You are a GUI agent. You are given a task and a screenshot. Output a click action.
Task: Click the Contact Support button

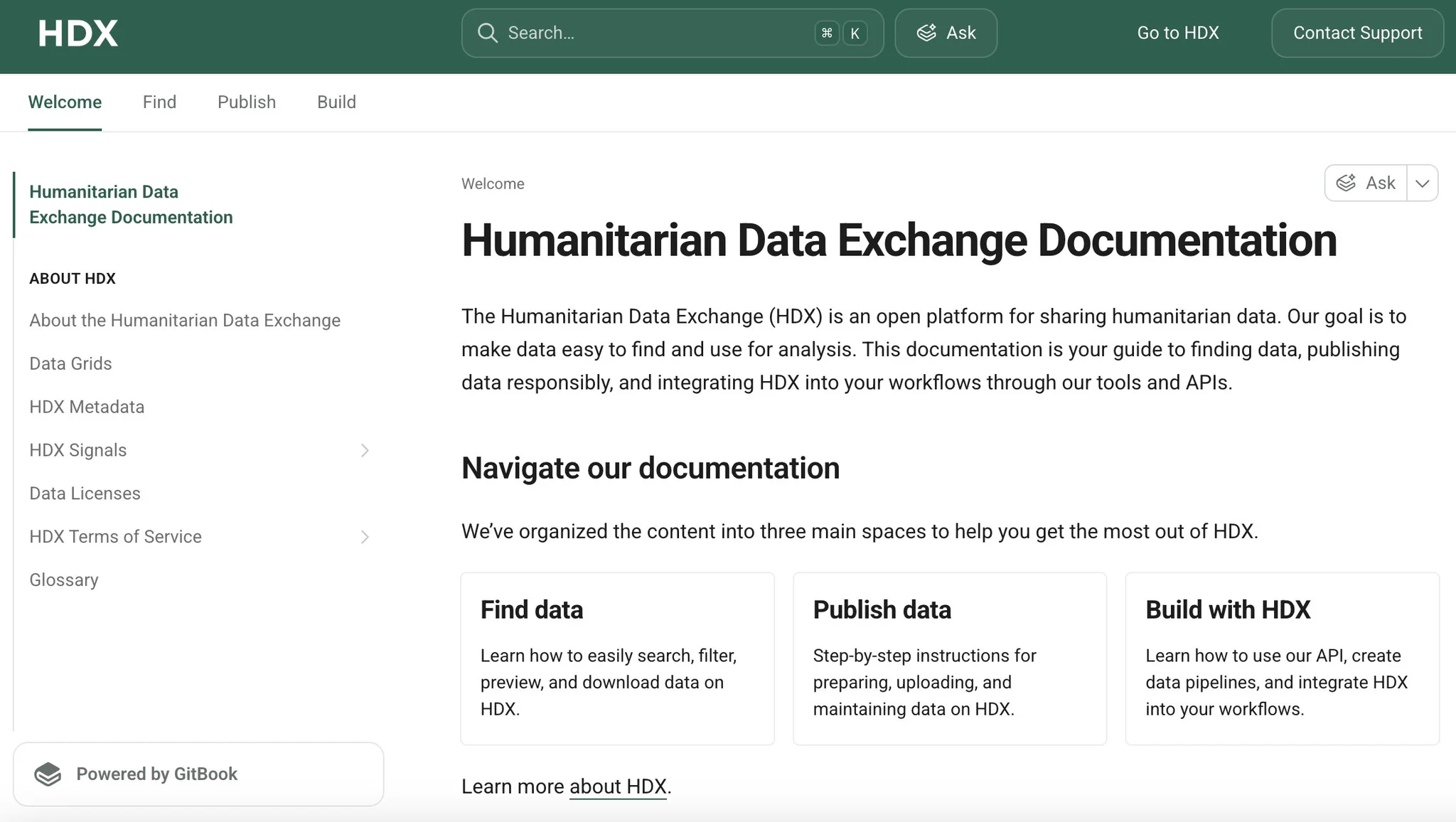point(1358,33)
